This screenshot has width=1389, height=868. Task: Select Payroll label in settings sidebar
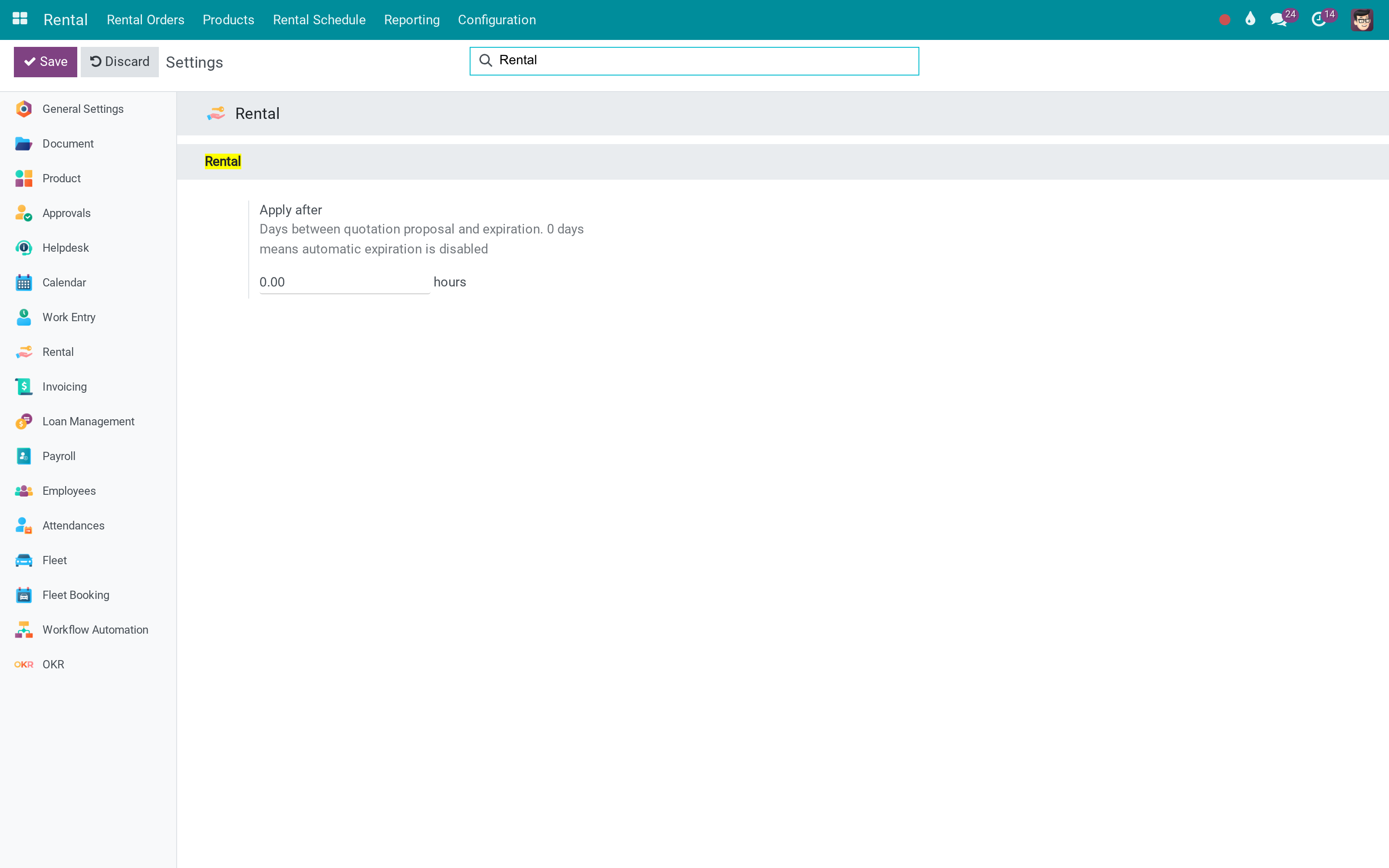point(59,457)
